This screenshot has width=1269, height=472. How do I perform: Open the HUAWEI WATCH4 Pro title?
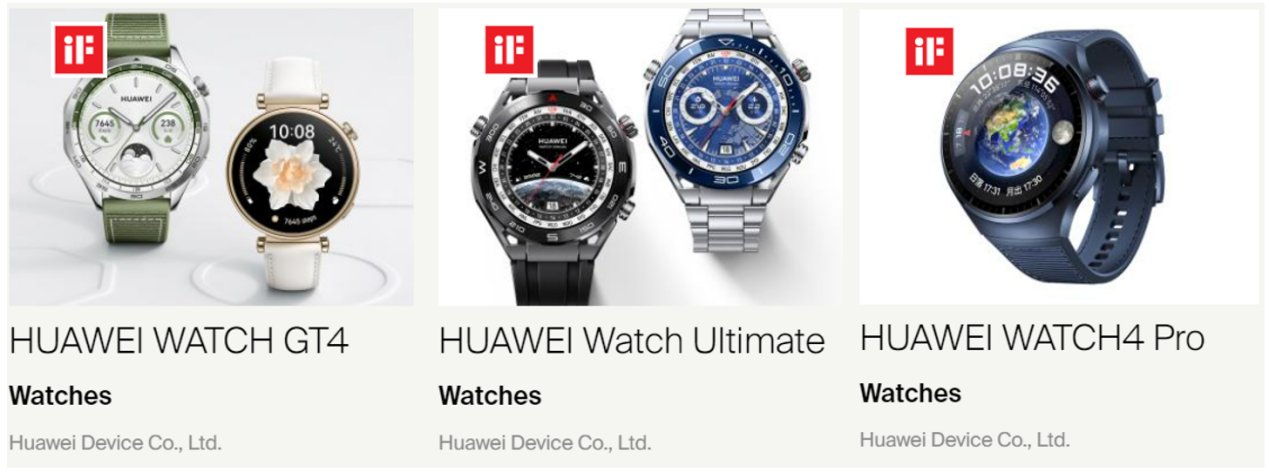tap(1032, 338)
